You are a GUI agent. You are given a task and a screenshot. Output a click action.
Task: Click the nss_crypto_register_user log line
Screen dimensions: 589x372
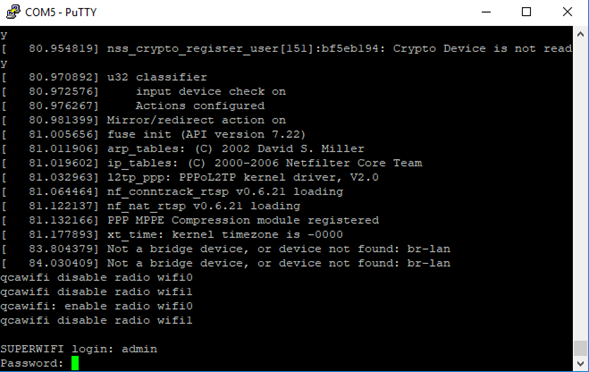286,48
